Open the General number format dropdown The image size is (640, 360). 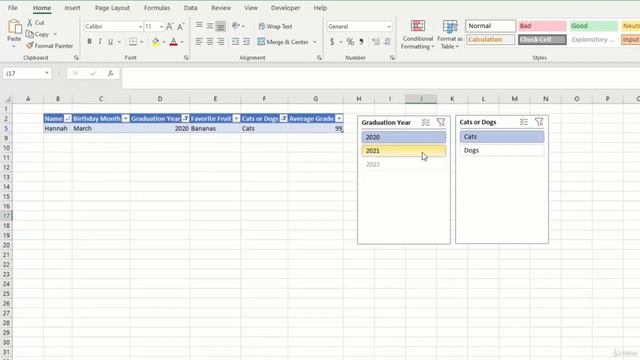[389, 27]
